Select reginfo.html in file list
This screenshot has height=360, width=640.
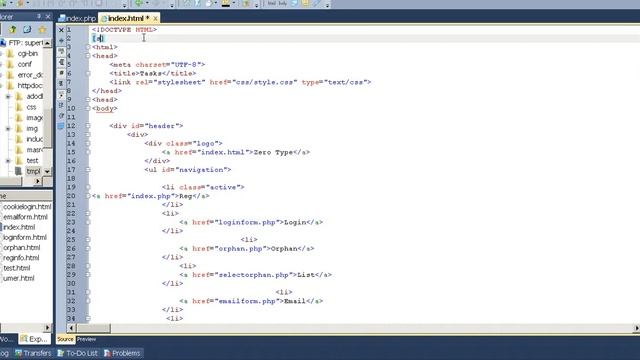pos(21,258)
